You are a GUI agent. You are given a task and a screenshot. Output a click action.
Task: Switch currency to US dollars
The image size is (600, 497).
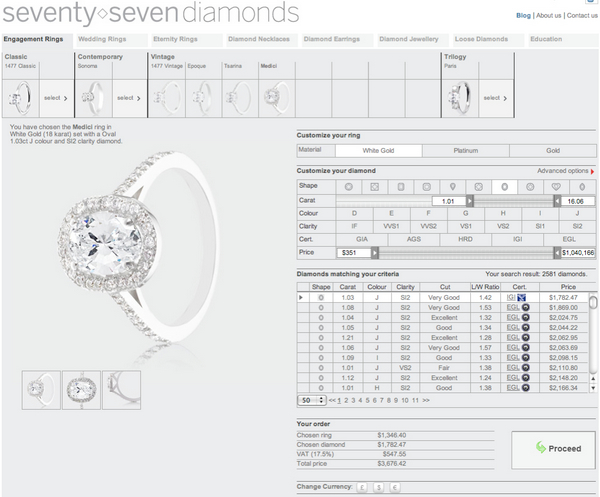point(378,487)
